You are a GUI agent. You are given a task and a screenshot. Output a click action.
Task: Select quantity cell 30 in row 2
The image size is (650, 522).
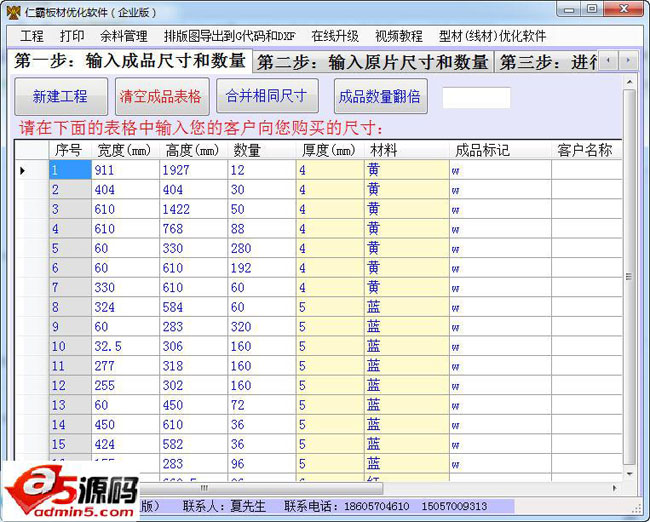click(262, 189)
